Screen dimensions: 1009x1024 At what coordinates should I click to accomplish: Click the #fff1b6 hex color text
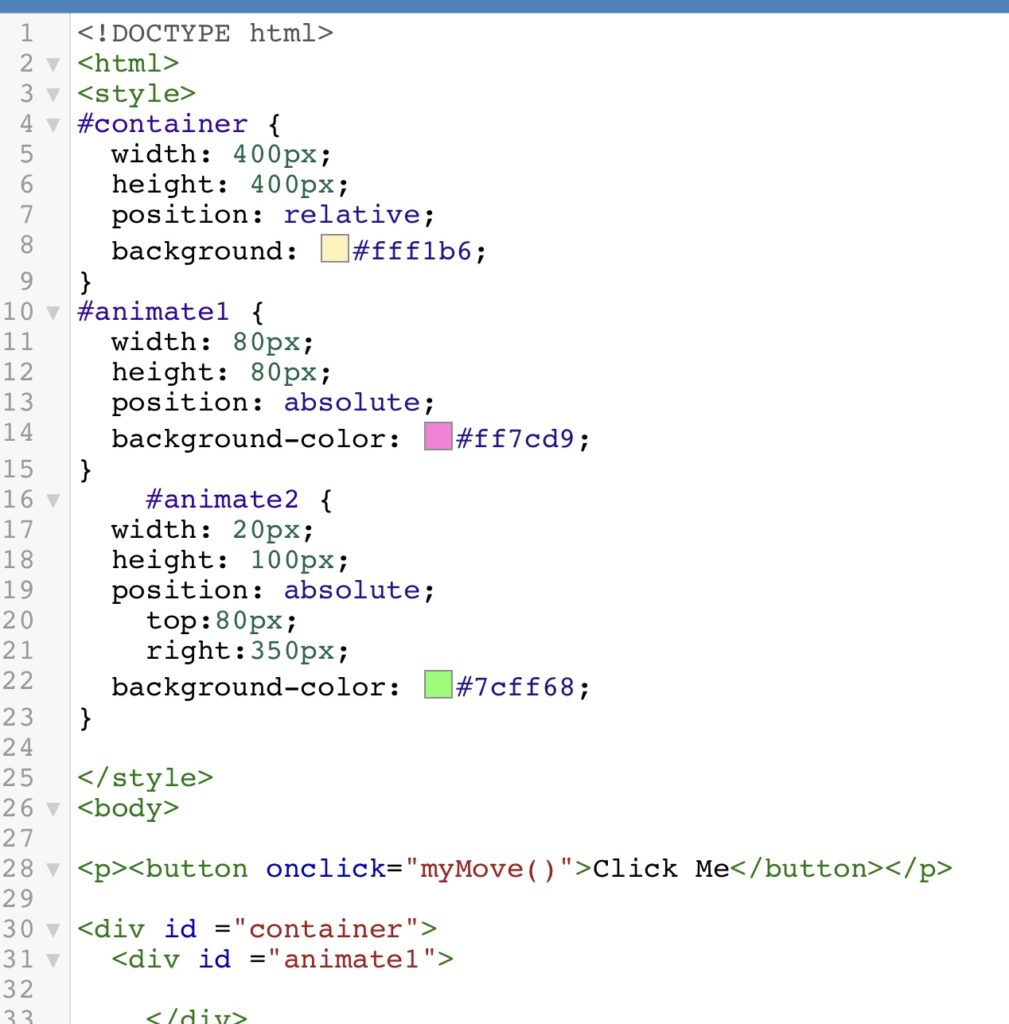pos(411,251)
